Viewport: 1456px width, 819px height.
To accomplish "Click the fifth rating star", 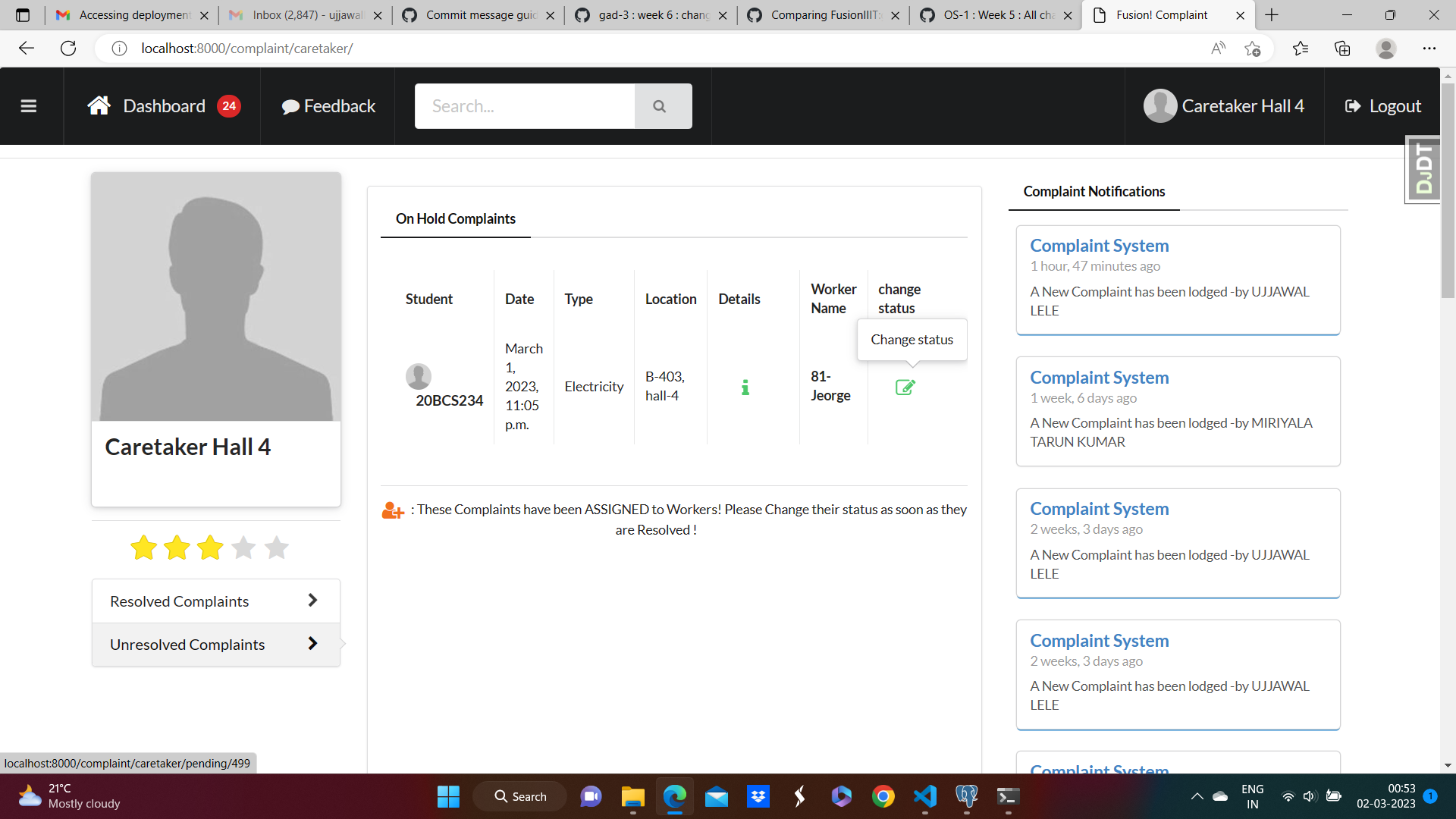I will coord(277,548).
